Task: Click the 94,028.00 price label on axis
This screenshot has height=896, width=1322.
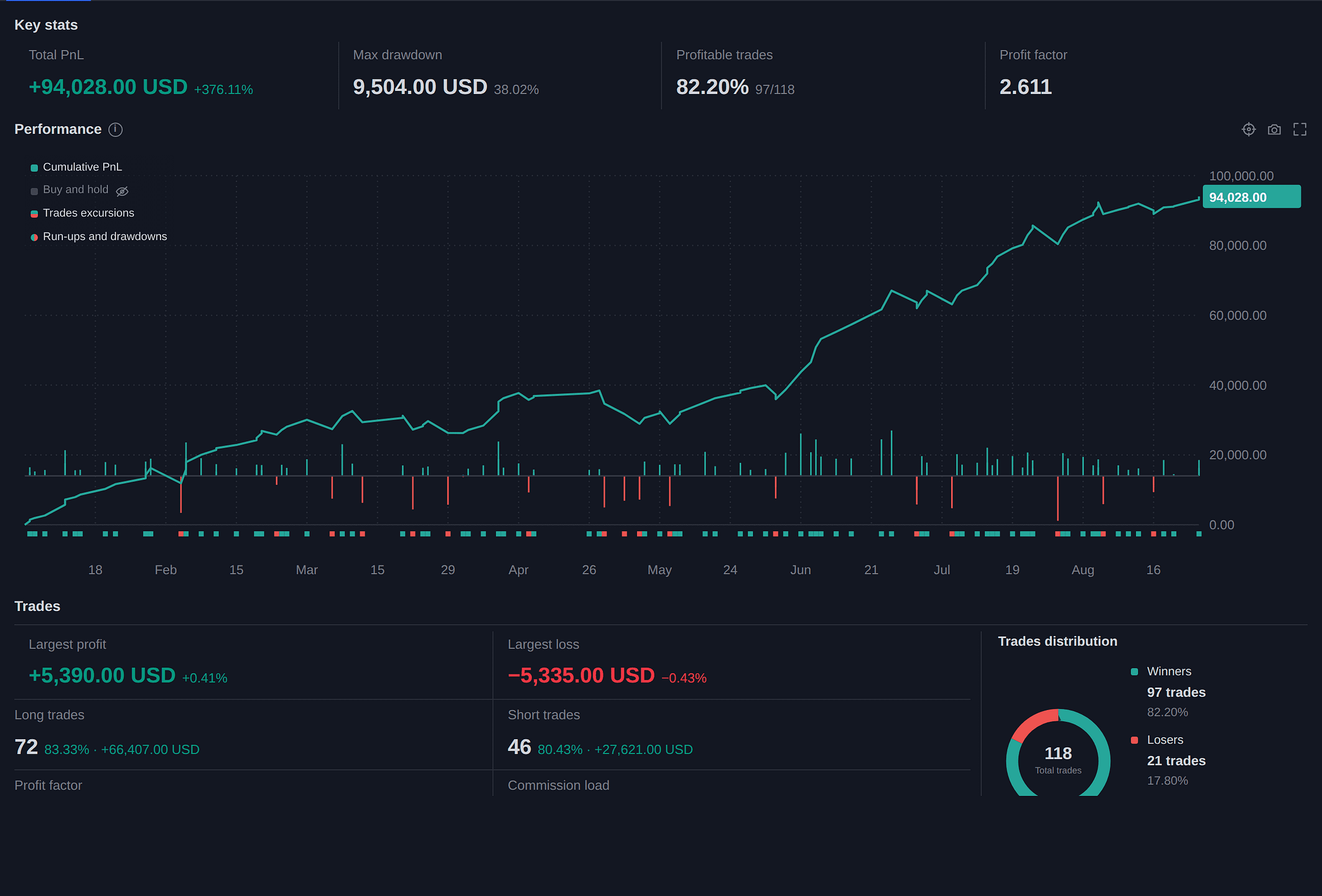Action: tap(1251, 197)
